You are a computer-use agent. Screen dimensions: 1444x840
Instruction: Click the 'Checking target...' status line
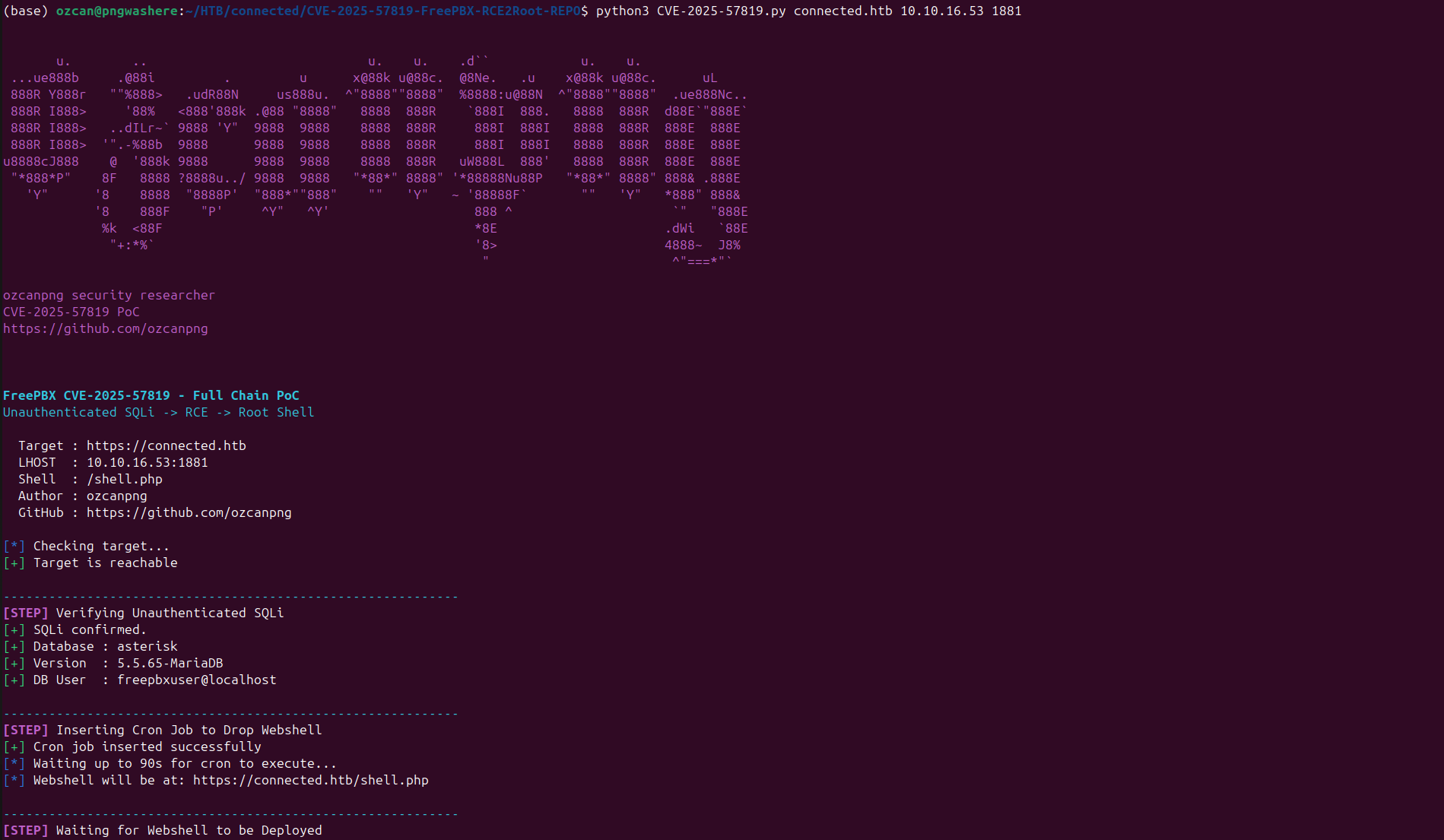pyautogui.click(x=87, y=546)
